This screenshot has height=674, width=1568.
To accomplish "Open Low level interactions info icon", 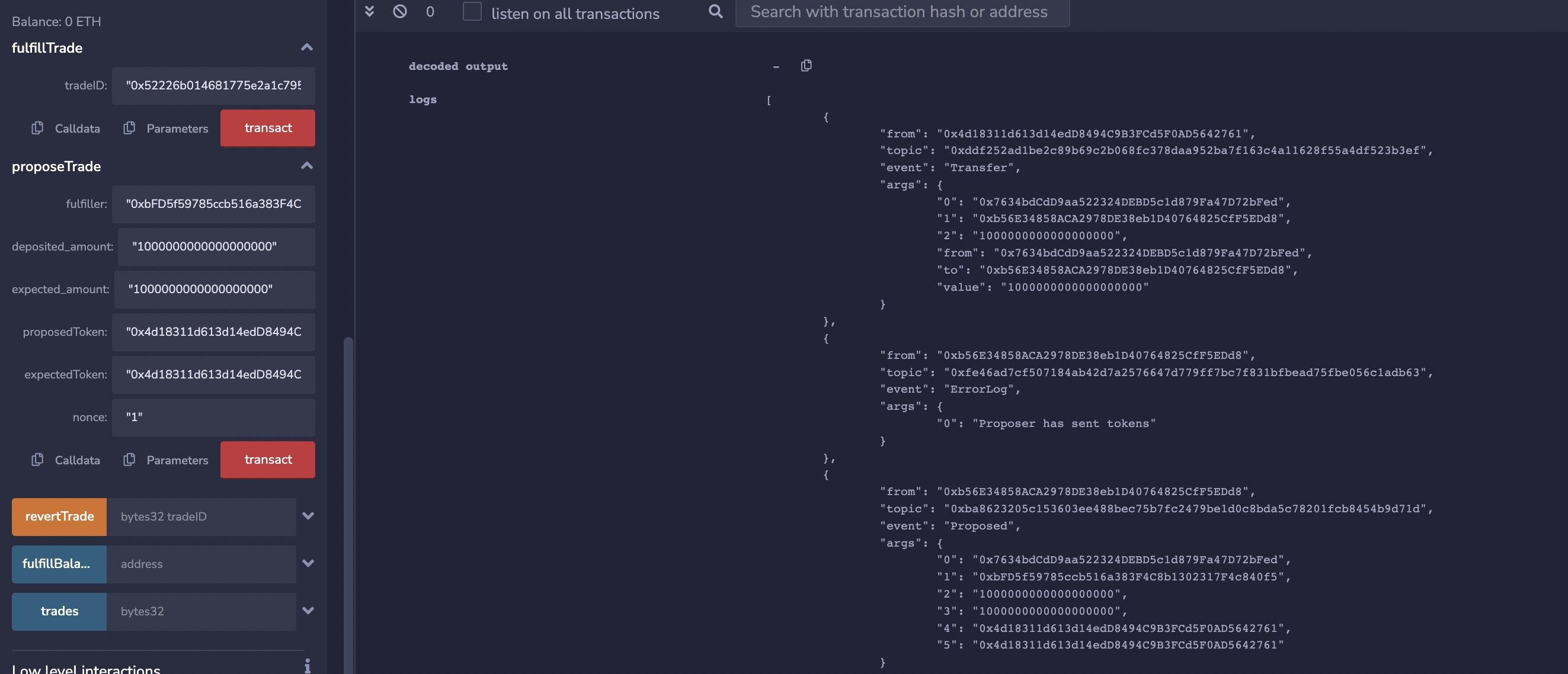I will pos(308,667).
